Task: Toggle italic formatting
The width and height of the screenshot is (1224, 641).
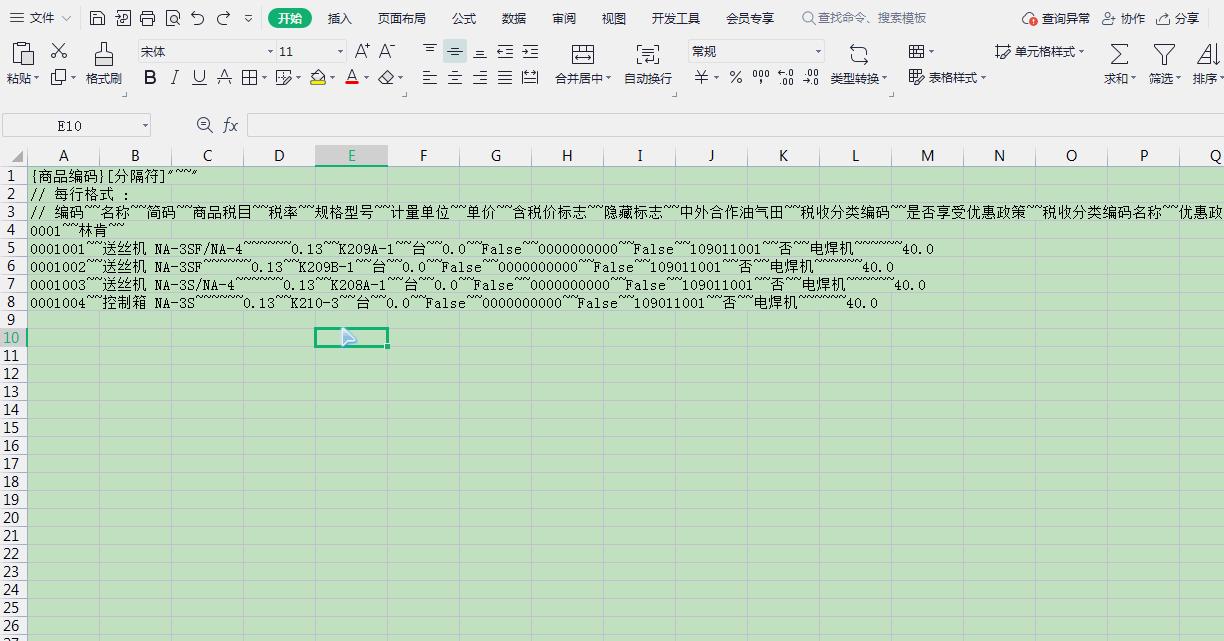Action: pos(173,77)
